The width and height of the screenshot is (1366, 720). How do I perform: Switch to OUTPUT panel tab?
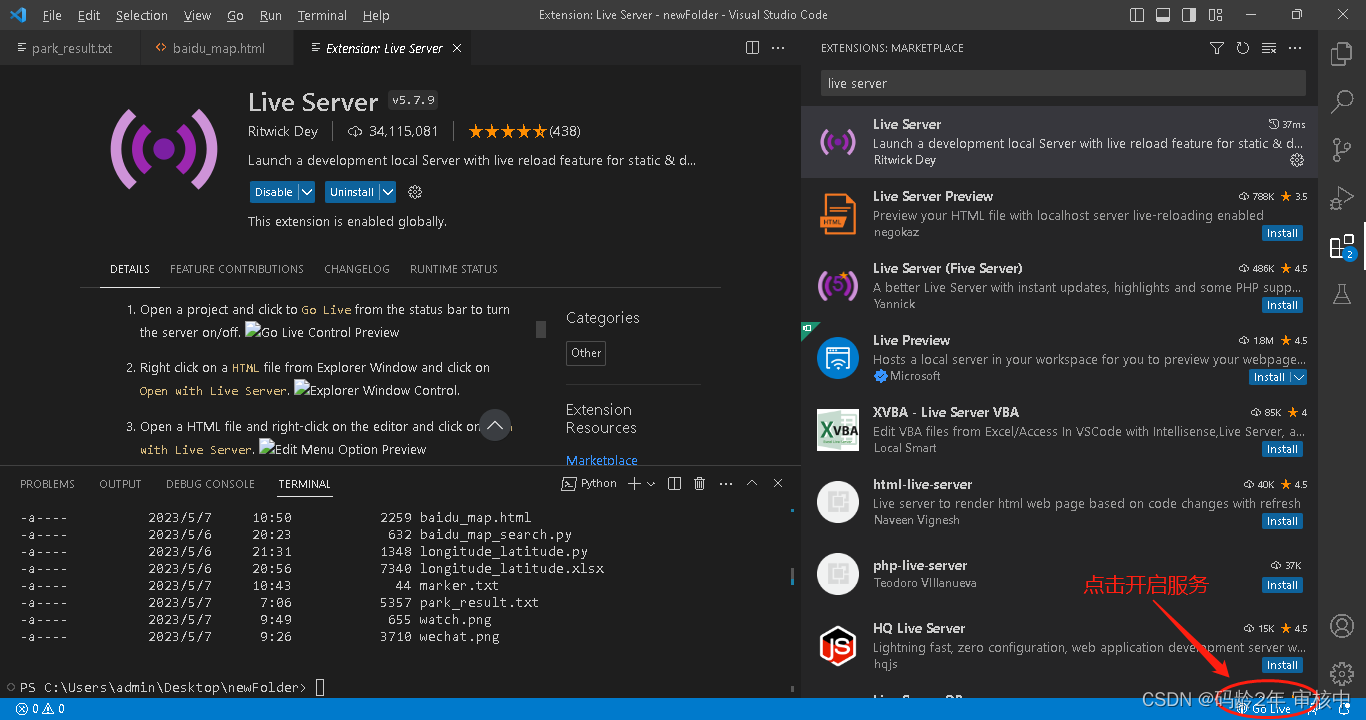coord(120,484)
